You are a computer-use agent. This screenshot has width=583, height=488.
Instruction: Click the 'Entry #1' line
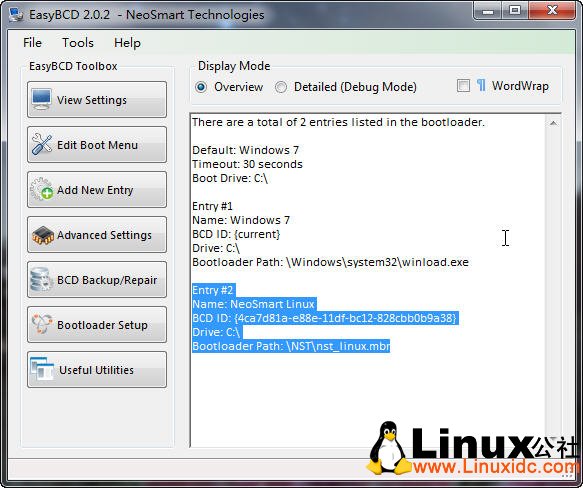212,206
